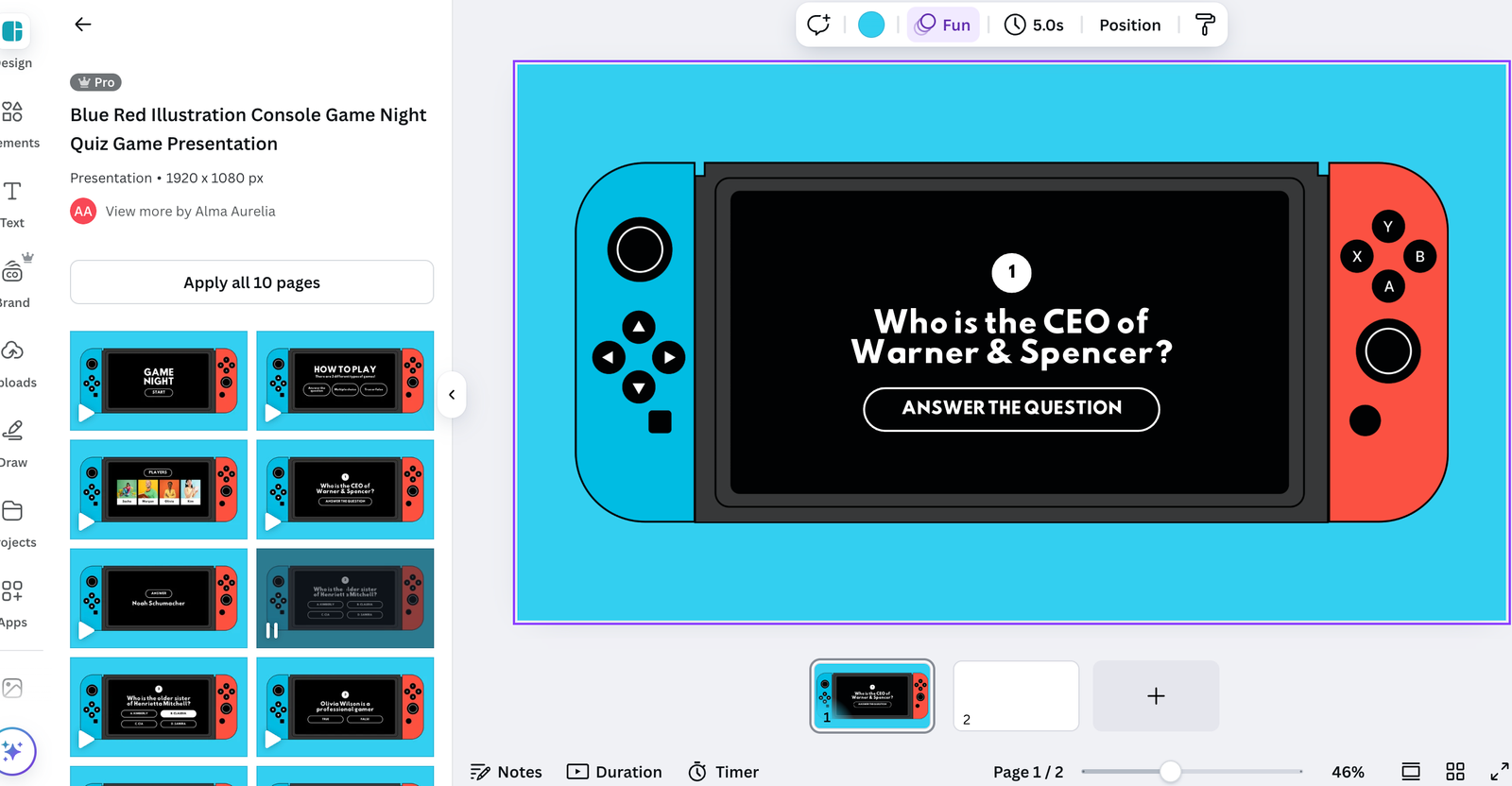Edit the 5.0s page timing
This screenshot has height=786, width=1512.
point(1034,25)
